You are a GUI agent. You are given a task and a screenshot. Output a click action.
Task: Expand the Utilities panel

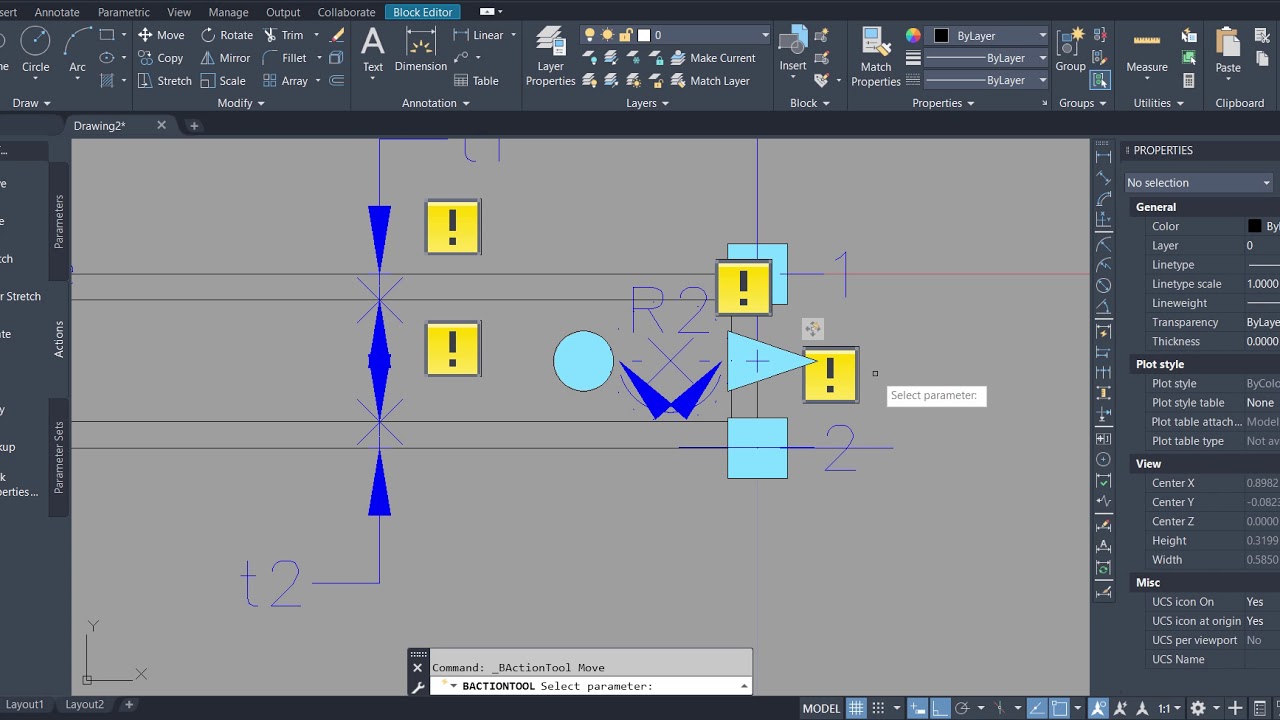tap(1159, 103)
